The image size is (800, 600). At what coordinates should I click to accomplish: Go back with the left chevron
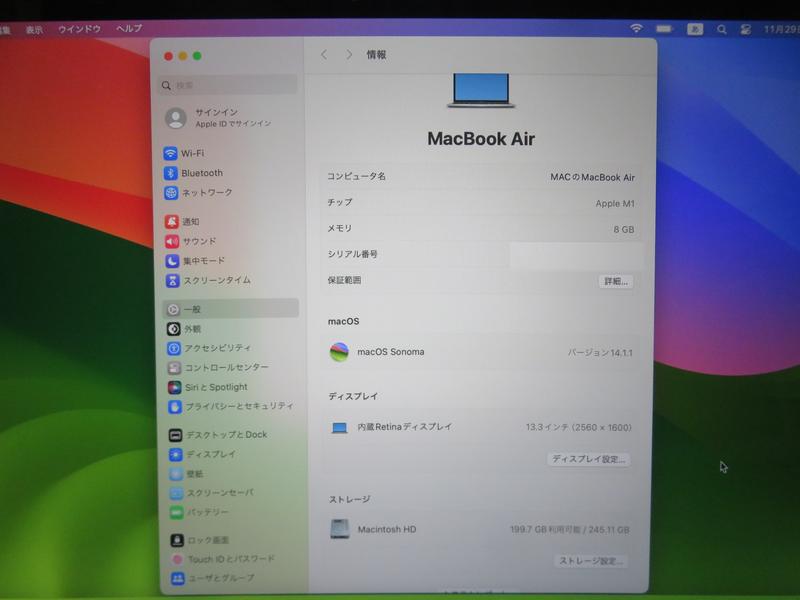[324, 55]
